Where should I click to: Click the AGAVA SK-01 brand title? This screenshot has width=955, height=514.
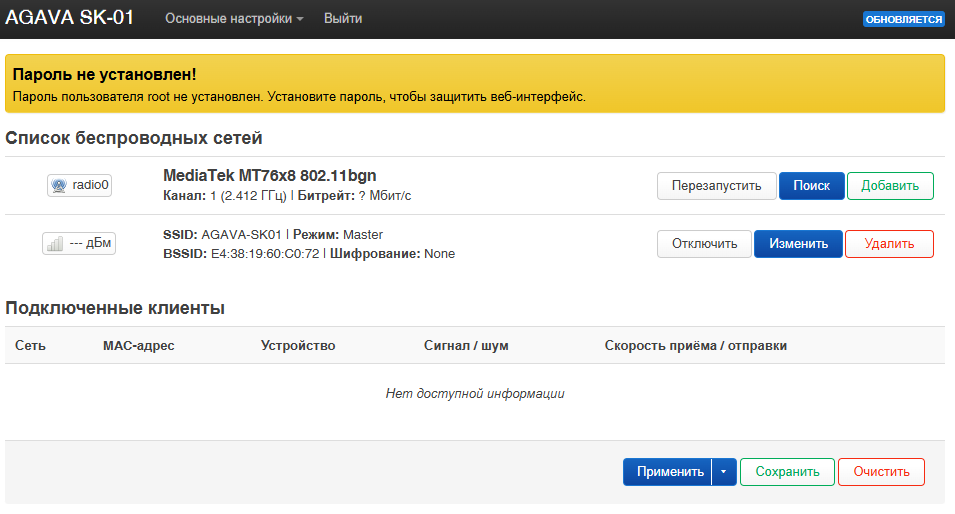tap(70, 19)
